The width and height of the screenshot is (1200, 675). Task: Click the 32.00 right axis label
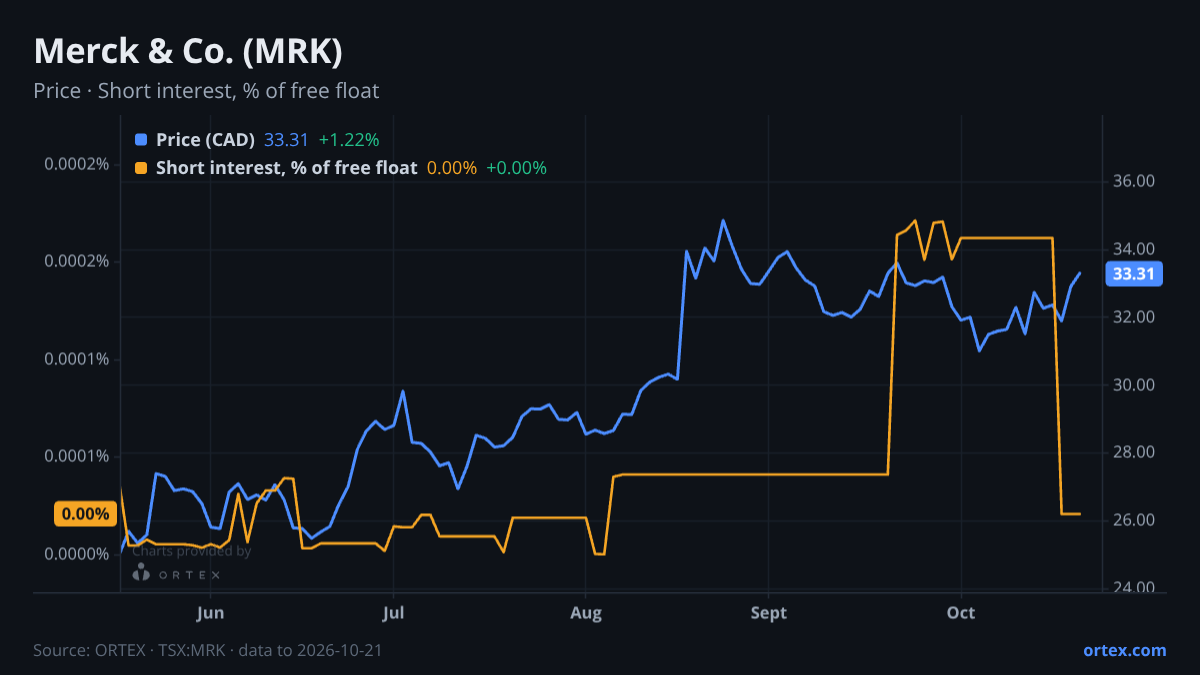tap(1134, 317)
